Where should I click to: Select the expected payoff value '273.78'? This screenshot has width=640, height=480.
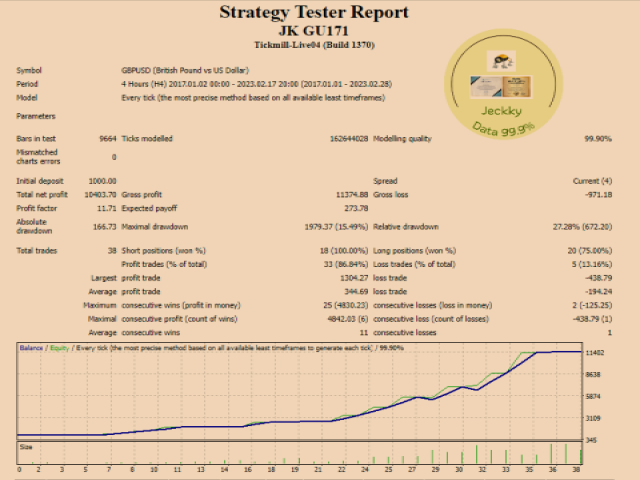pos(356,208)
